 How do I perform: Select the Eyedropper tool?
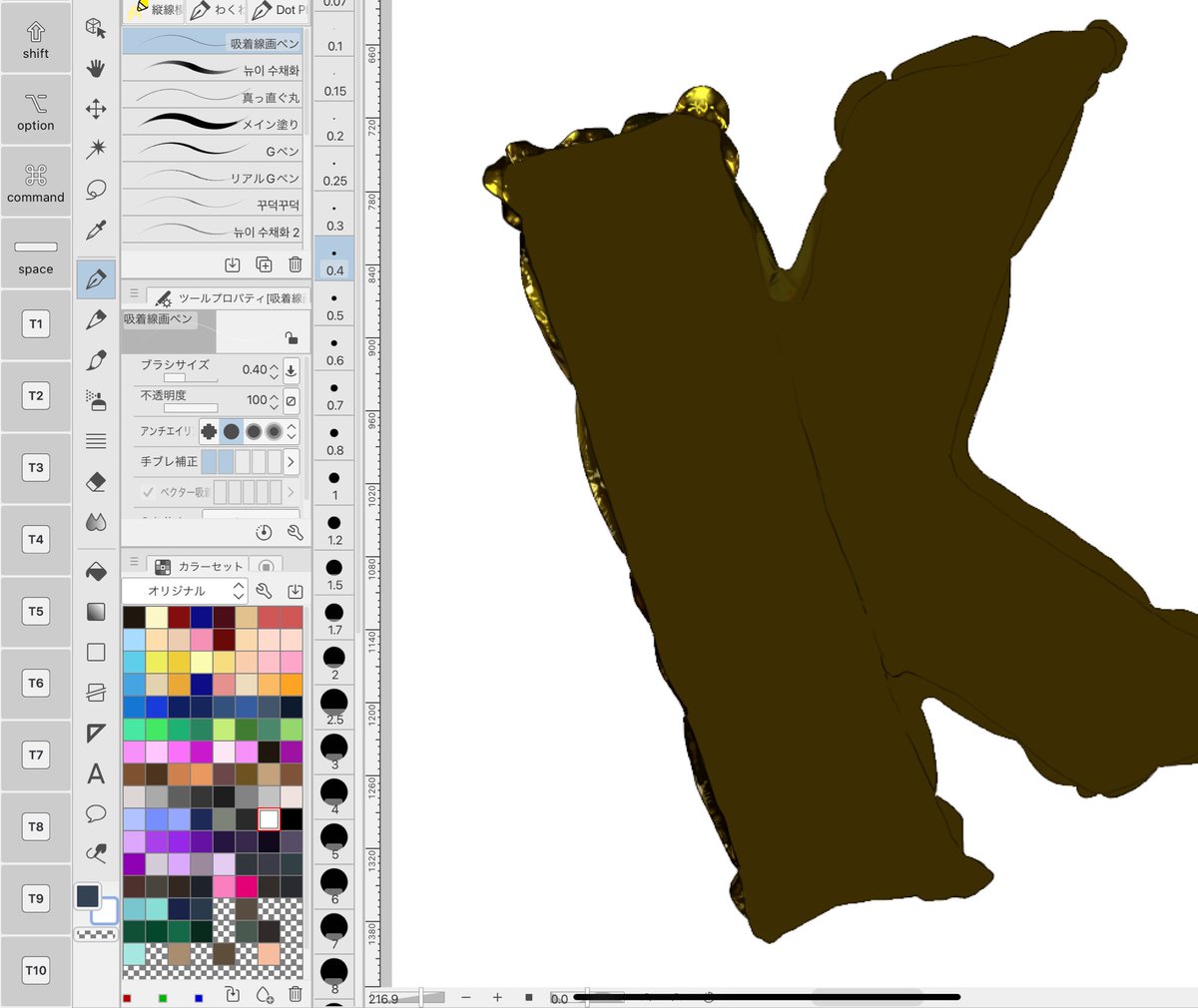96,231
